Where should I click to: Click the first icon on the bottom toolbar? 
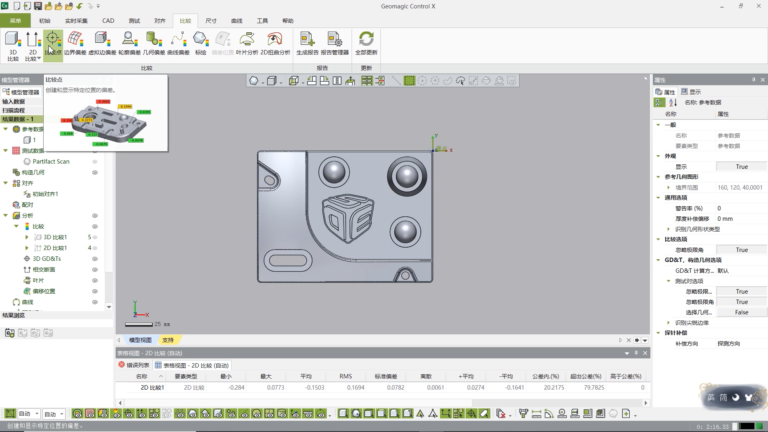(10, 414)
